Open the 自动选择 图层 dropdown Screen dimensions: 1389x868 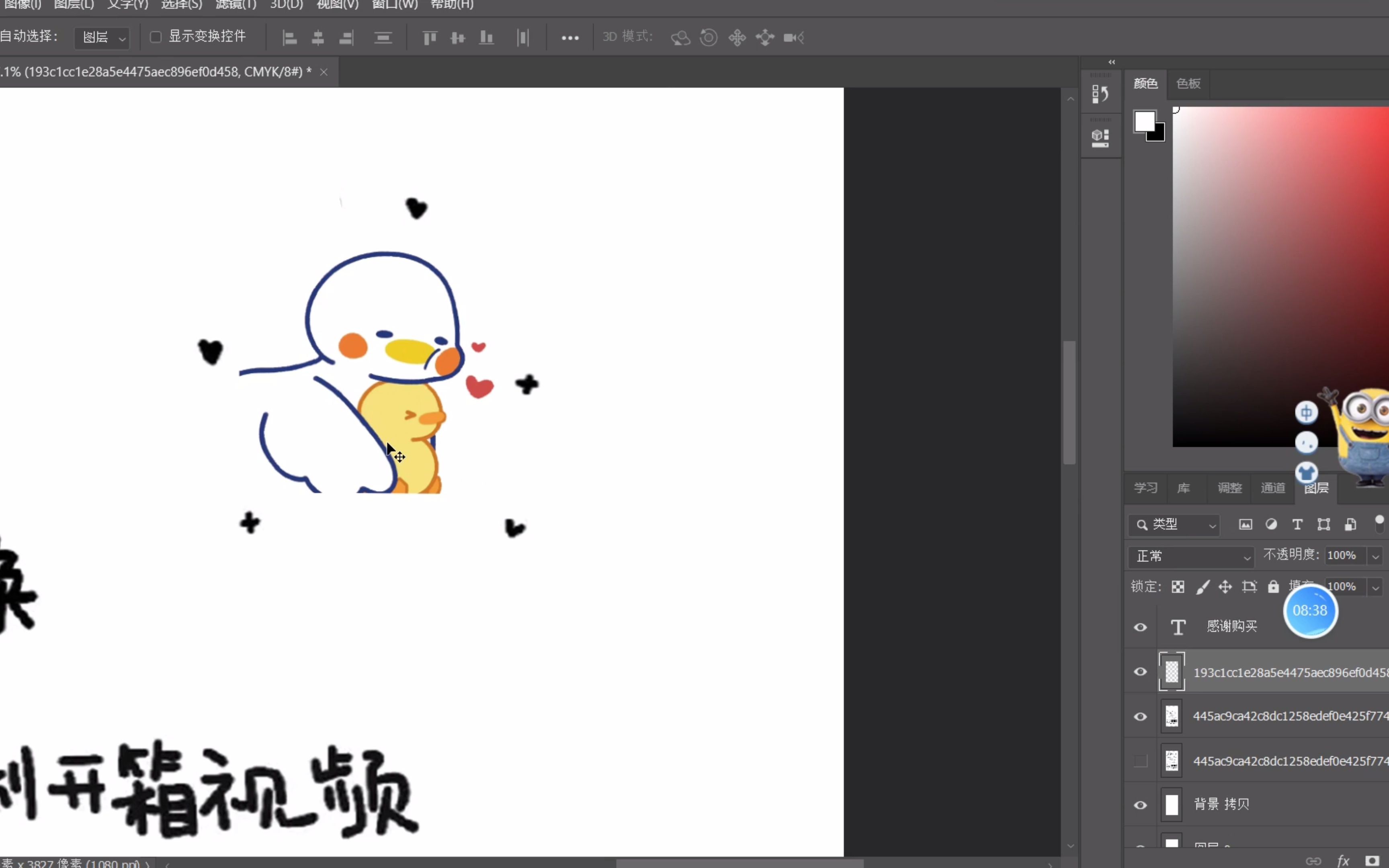(102, 38)
